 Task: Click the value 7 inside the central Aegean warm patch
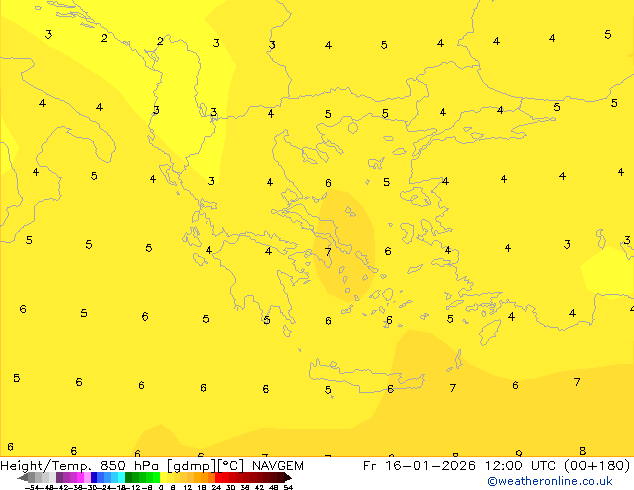tap(328, 252)
